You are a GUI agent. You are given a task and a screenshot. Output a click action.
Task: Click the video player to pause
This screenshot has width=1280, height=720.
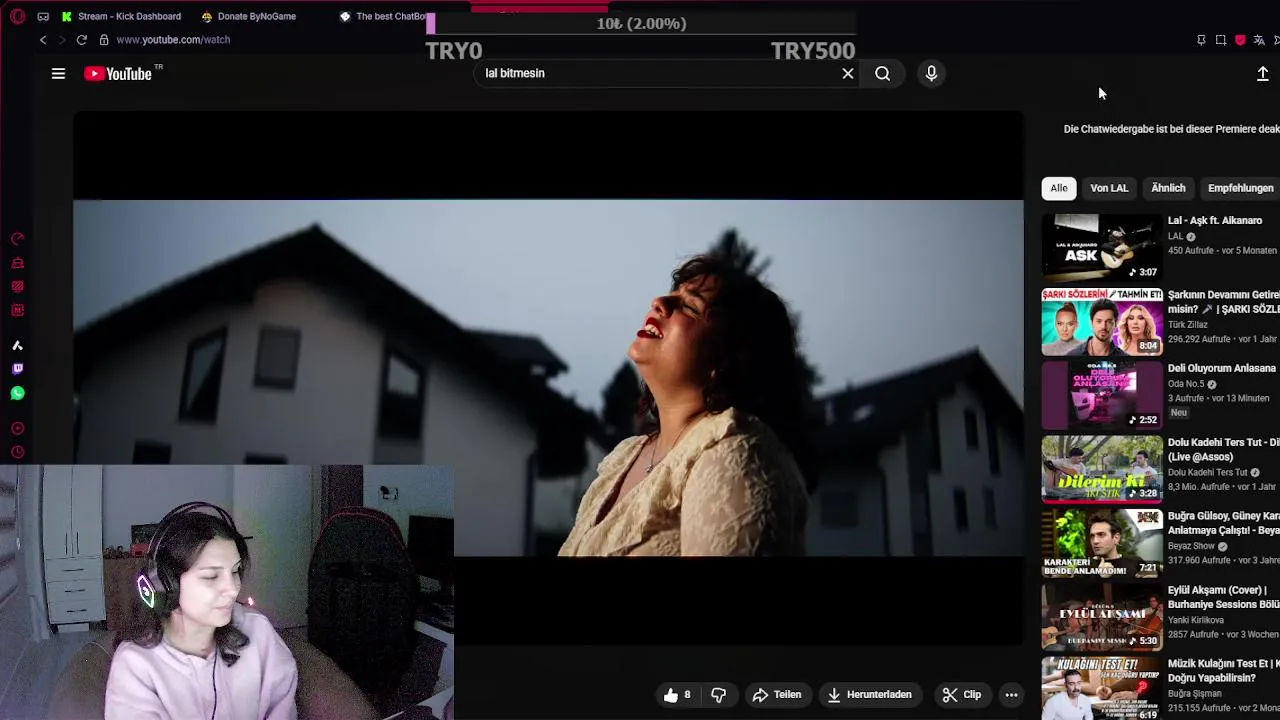coord(548,378)
